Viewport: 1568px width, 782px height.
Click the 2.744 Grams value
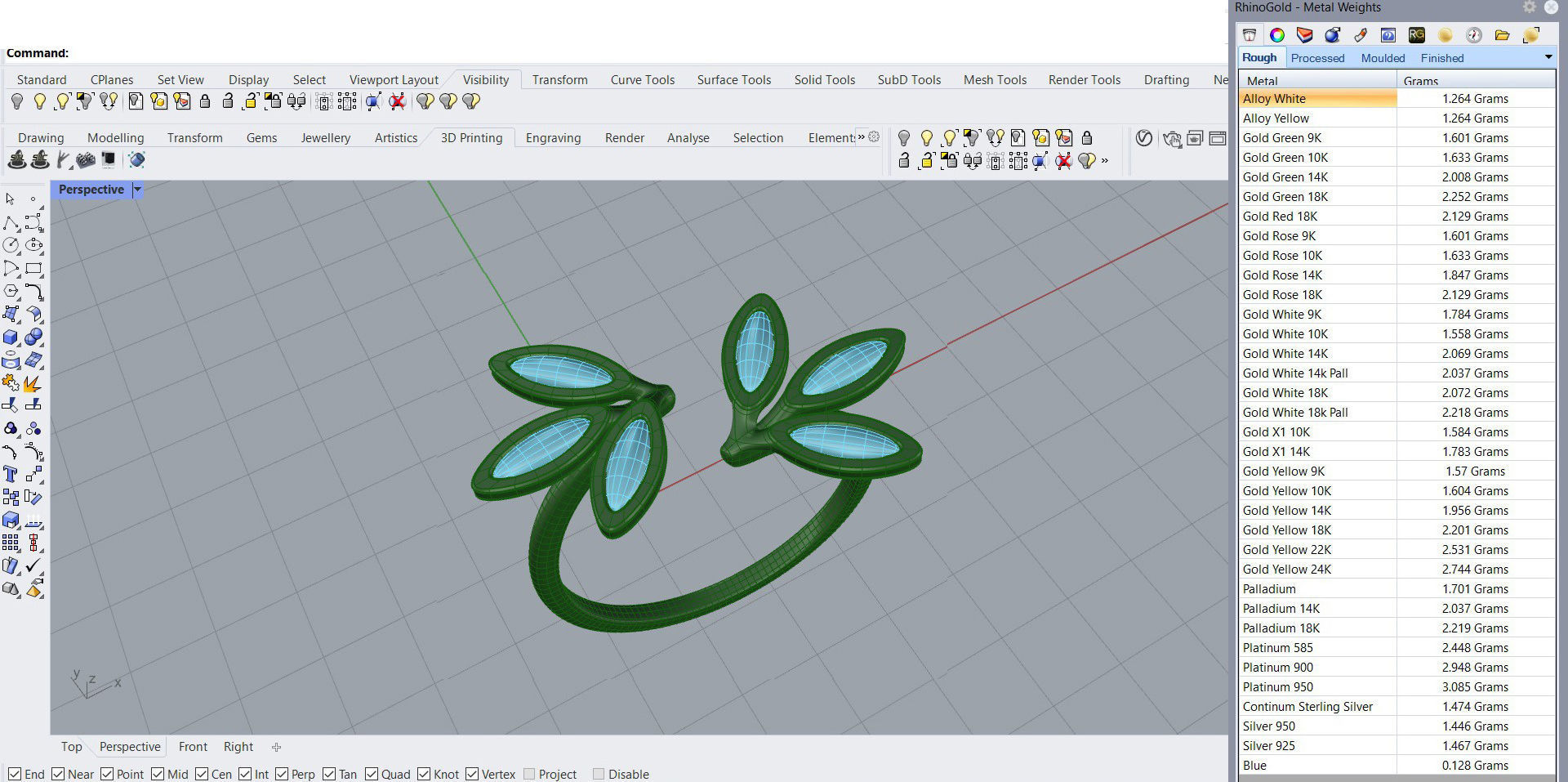[x=1475, y=569]
